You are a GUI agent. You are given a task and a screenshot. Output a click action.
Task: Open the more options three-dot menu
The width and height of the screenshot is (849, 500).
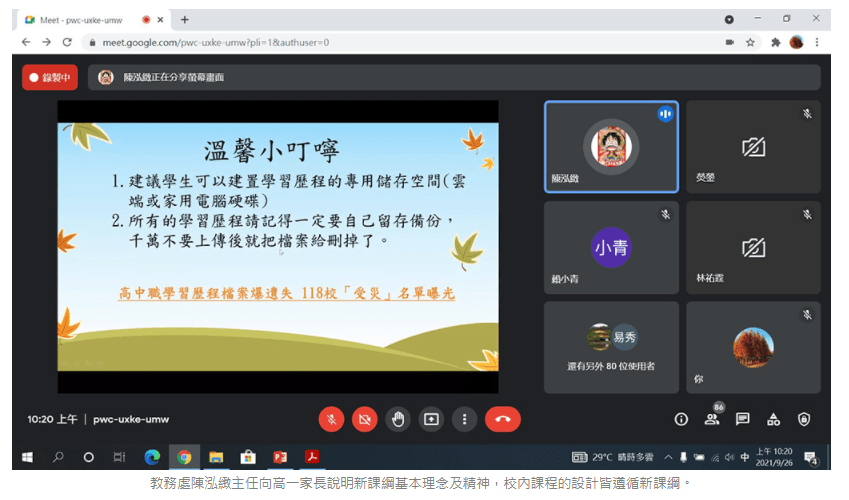click(464, 420)
